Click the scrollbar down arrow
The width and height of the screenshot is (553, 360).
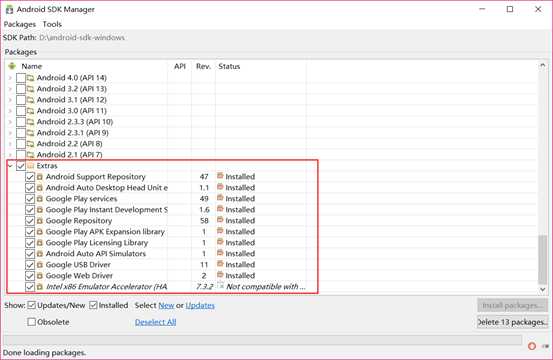pyautogui.click(x=542, y=289)
